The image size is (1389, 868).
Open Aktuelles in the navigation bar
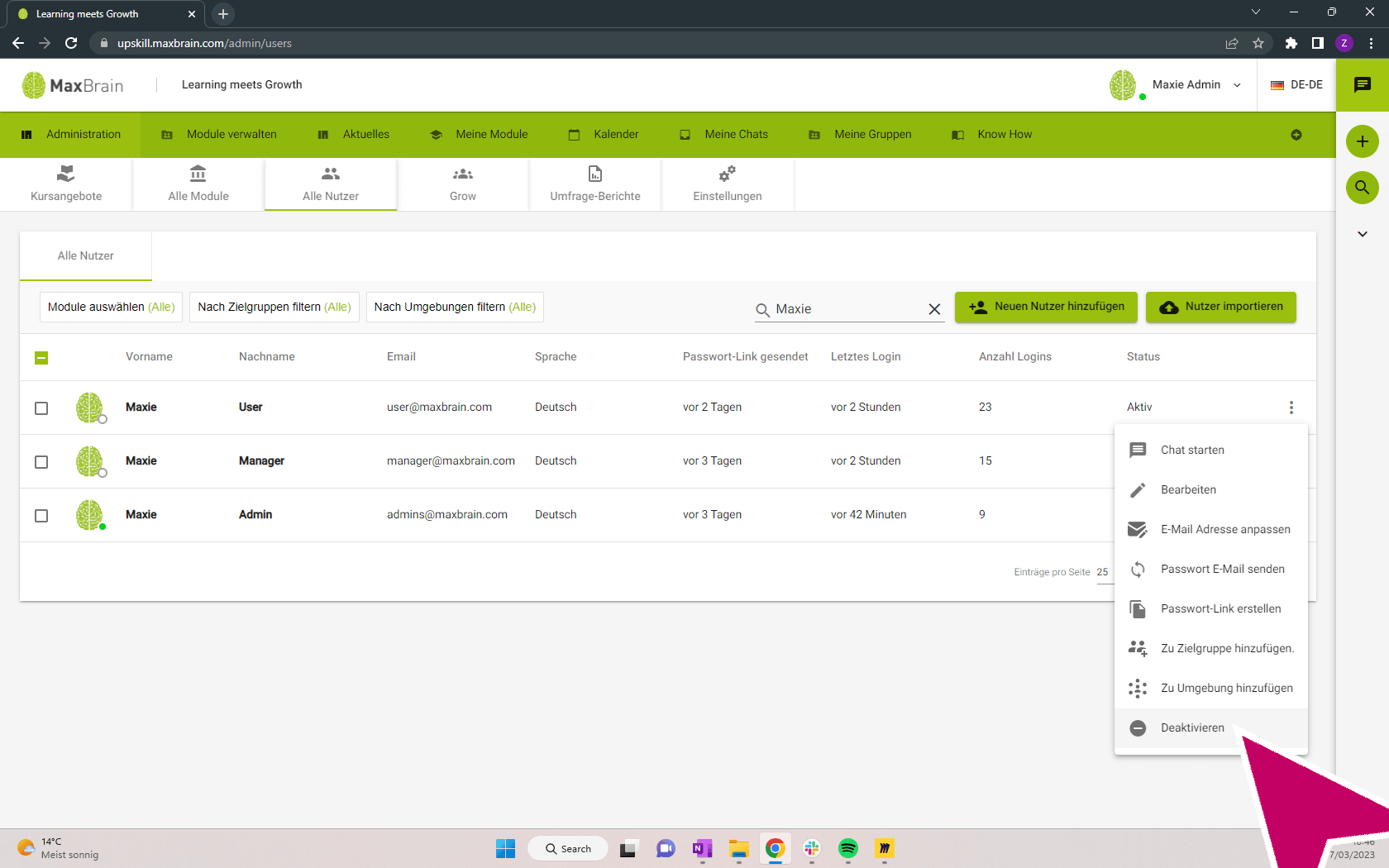coord(354,135)
